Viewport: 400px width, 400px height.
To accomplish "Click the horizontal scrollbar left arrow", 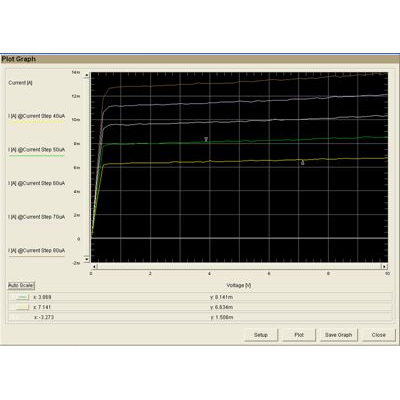I will point(94,267).
